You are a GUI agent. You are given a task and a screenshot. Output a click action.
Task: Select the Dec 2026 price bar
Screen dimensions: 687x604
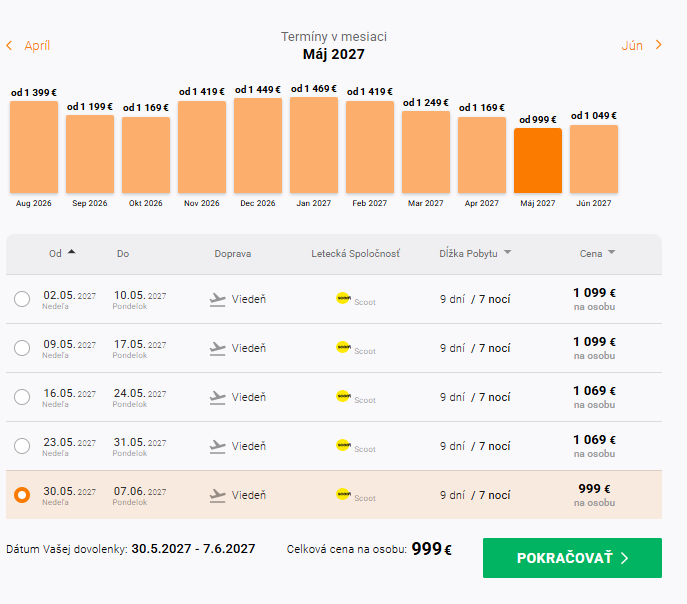point(258,145)
